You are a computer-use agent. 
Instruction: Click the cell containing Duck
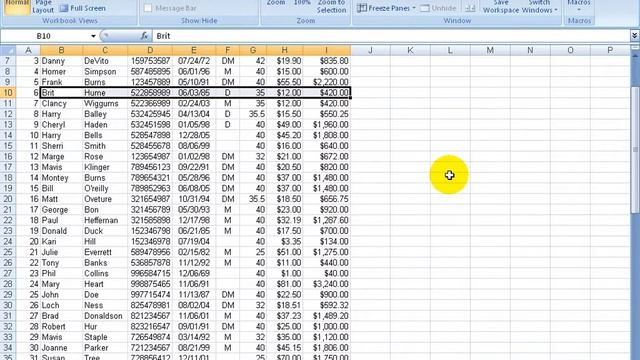(x=105, y=231)
